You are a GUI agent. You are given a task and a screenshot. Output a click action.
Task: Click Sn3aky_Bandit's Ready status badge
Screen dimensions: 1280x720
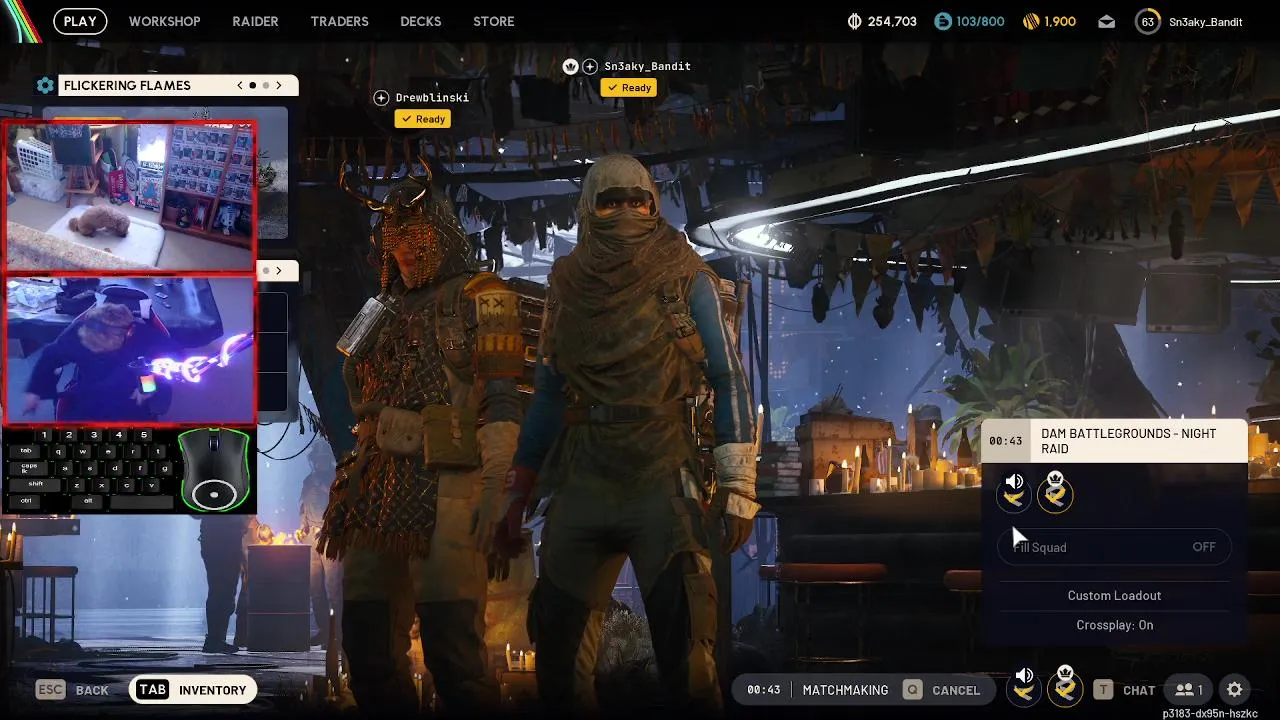(629, 88)
